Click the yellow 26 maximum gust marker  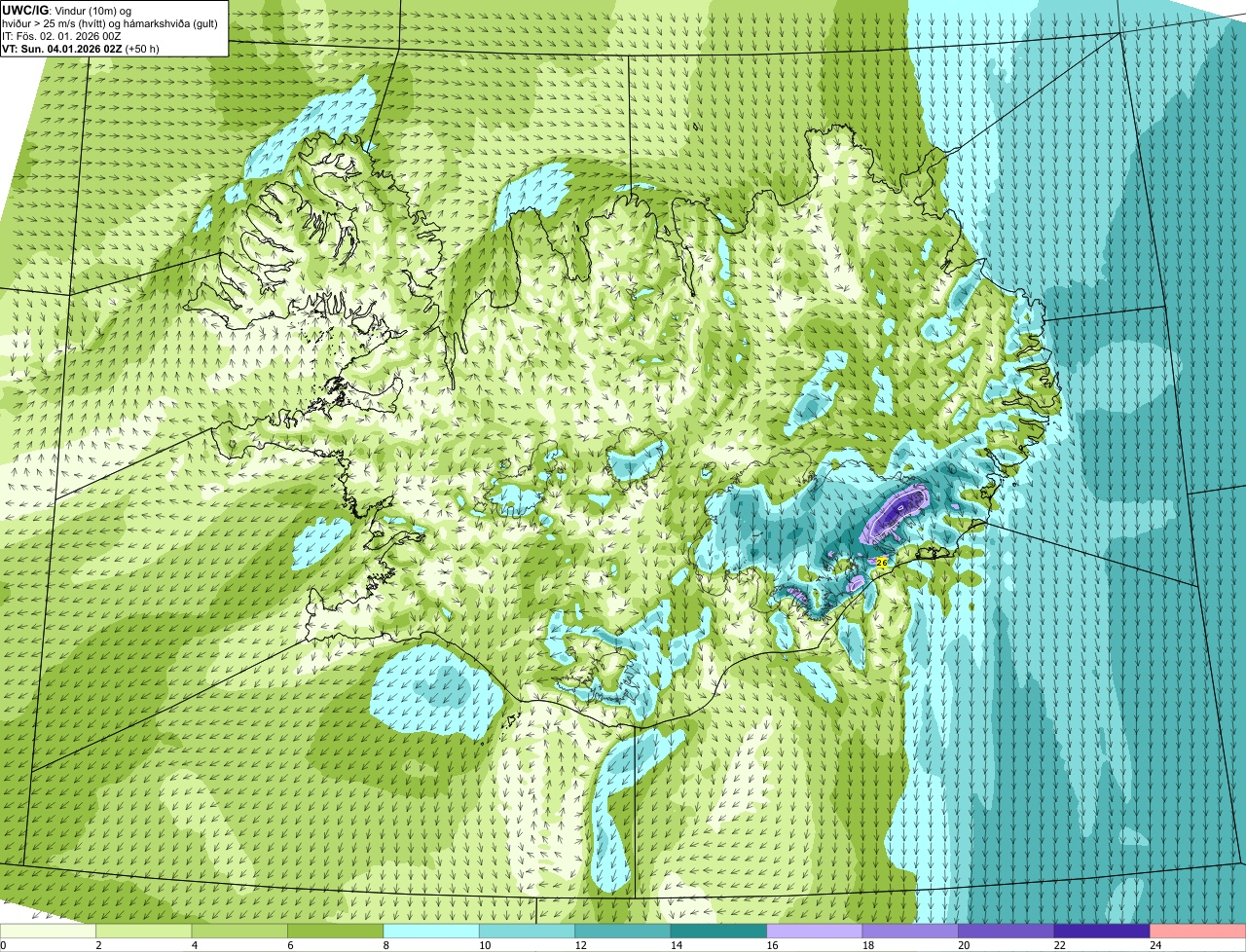(x=882, y=562)
